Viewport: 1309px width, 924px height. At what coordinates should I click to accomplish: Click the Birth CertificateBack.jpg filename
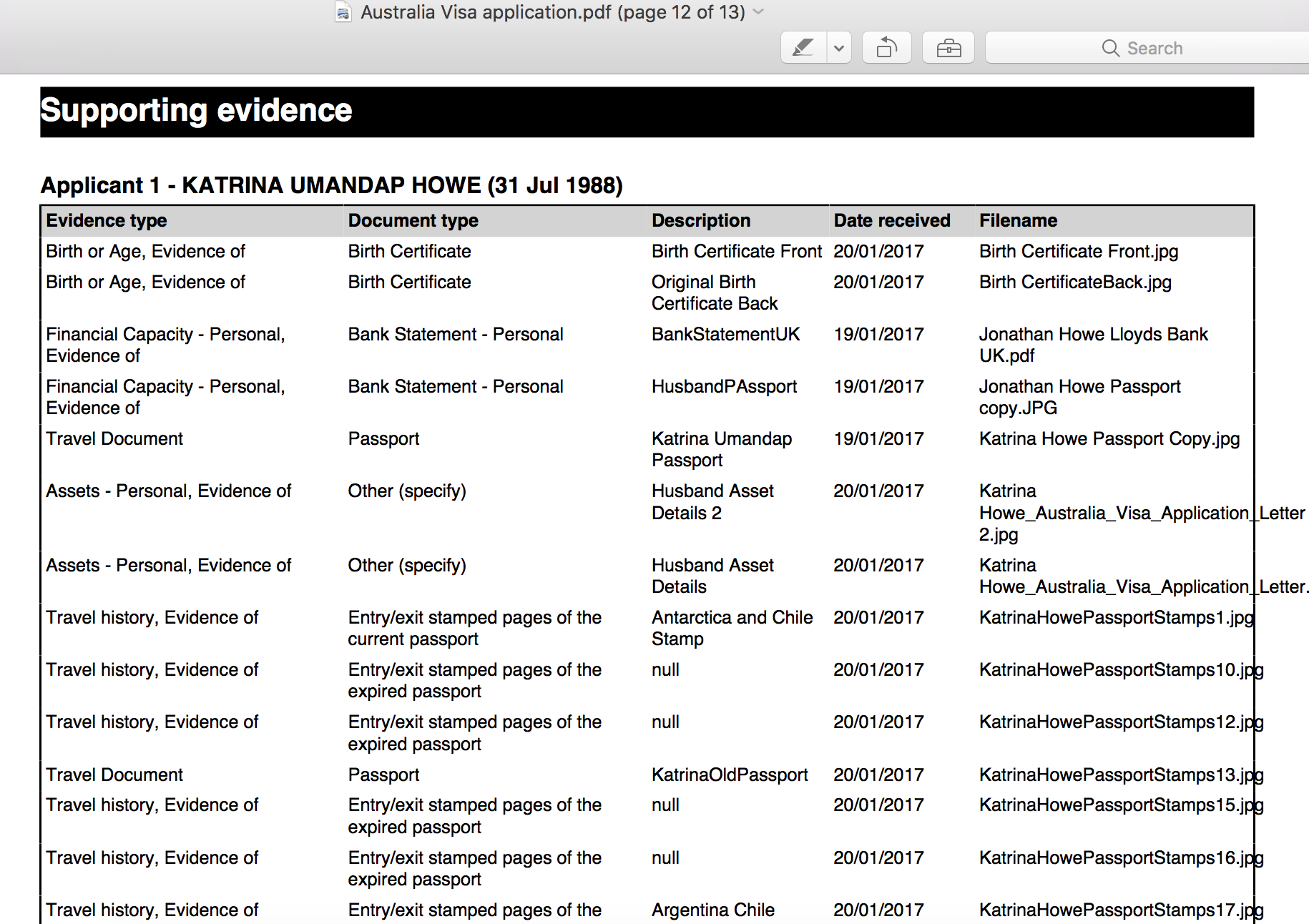point(1075,282)
